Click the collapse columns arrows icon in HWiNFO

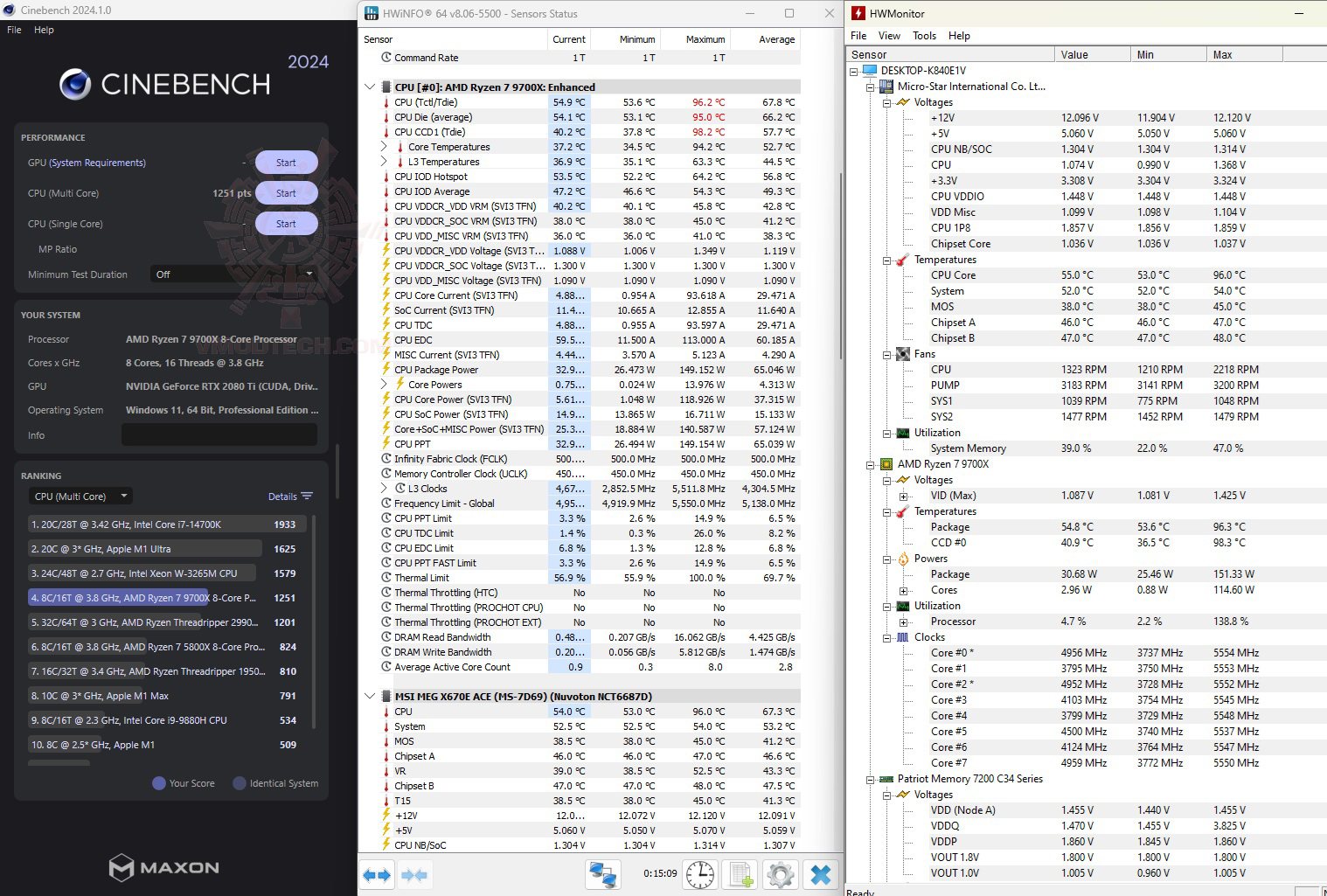point(414,874)
